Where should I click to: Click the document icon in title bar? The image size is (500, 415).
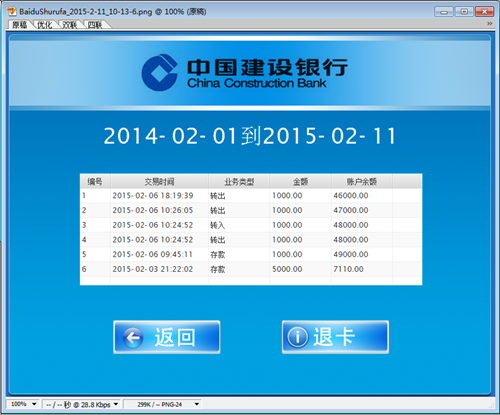[x=12, y=11]
